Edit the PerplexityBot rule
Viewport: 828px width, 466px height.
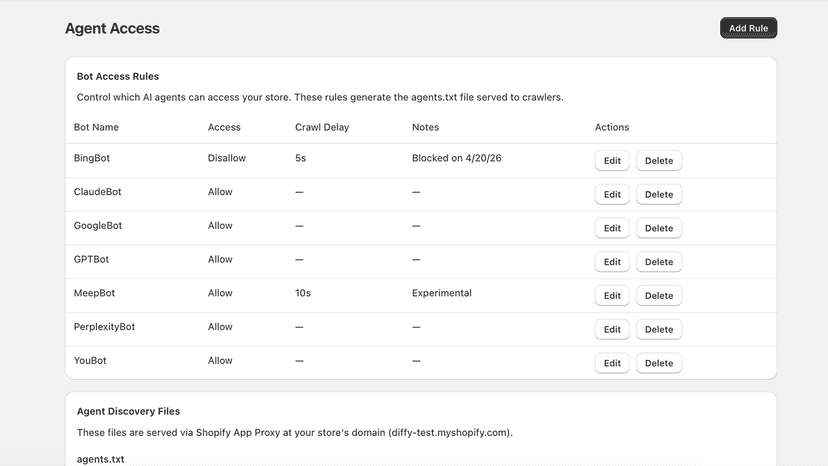pos(612,330)
